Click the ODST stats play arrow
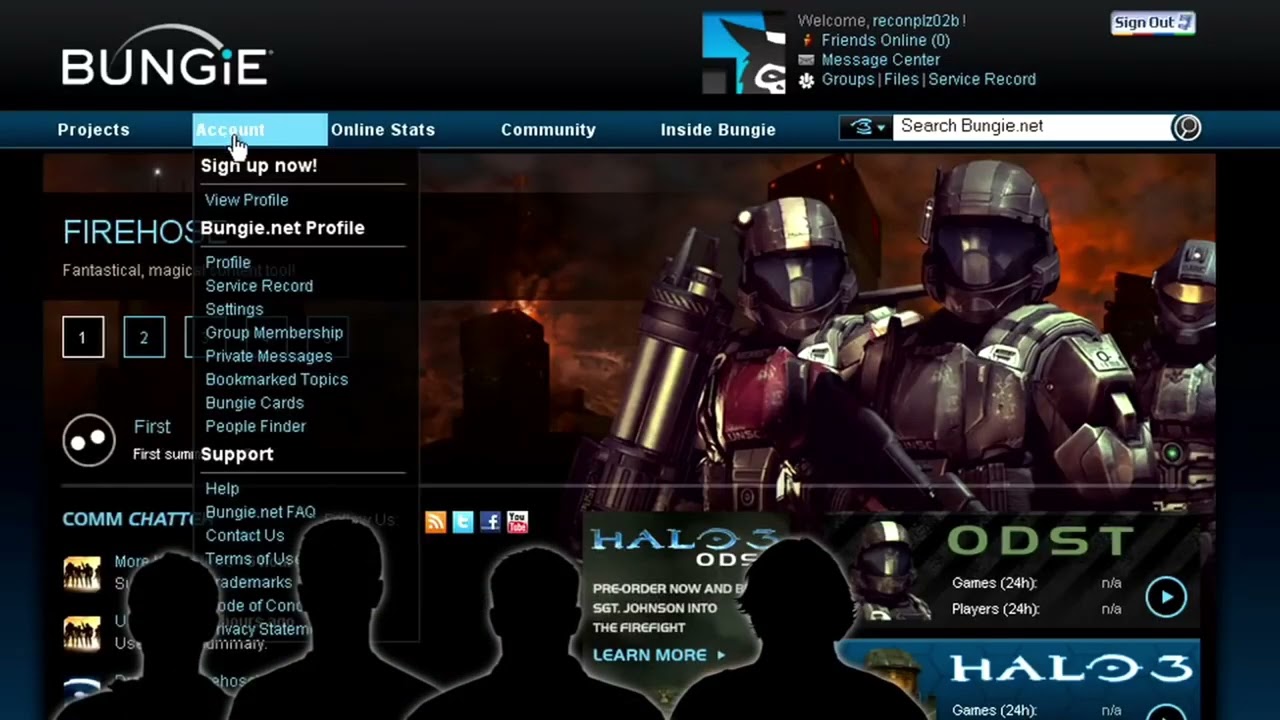This screenshot has height=720, width=1280. pyautogui.click(x=1166, y=597)
